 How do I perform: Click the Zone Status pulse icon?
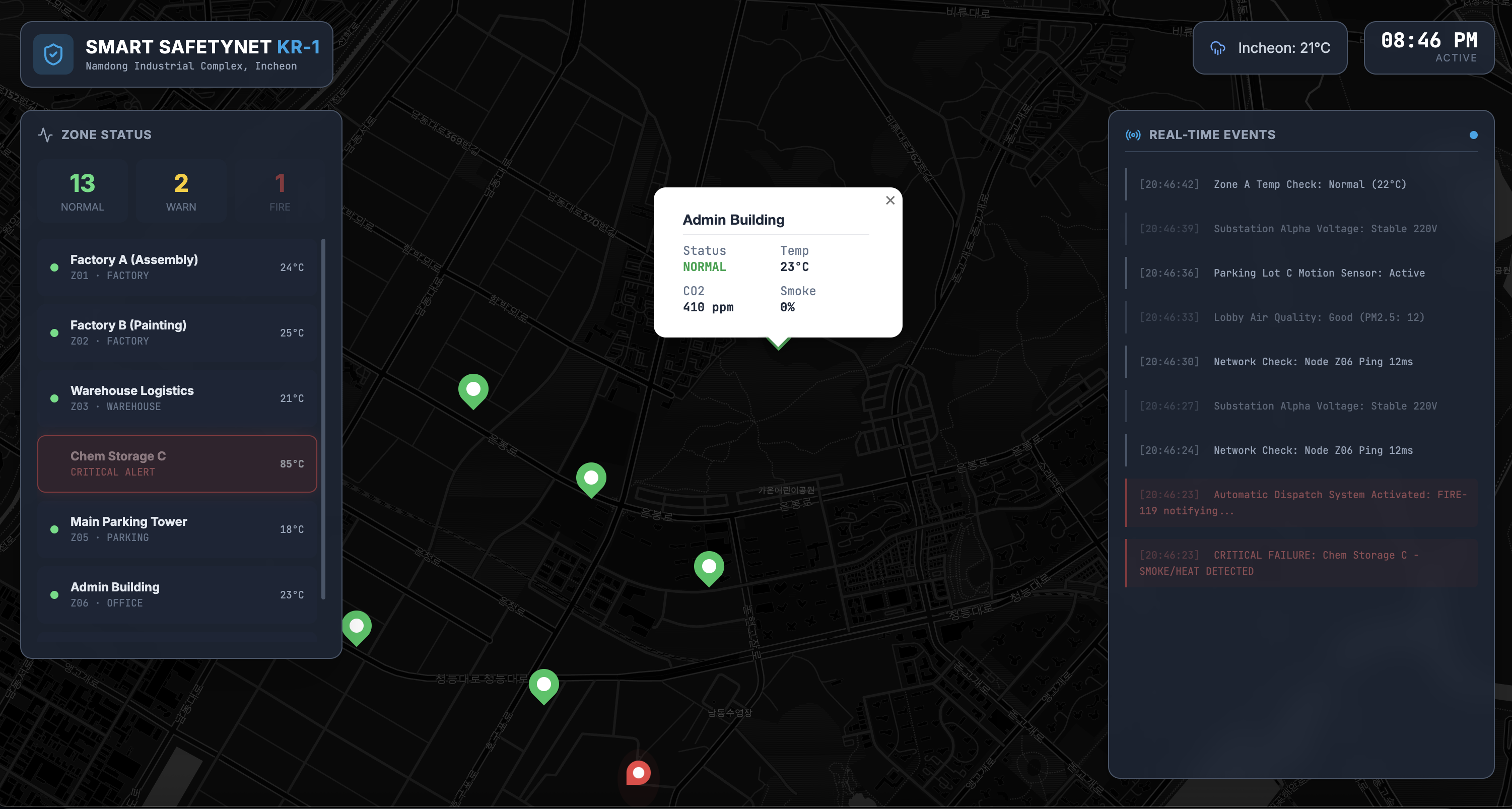[x=45, y=135]
